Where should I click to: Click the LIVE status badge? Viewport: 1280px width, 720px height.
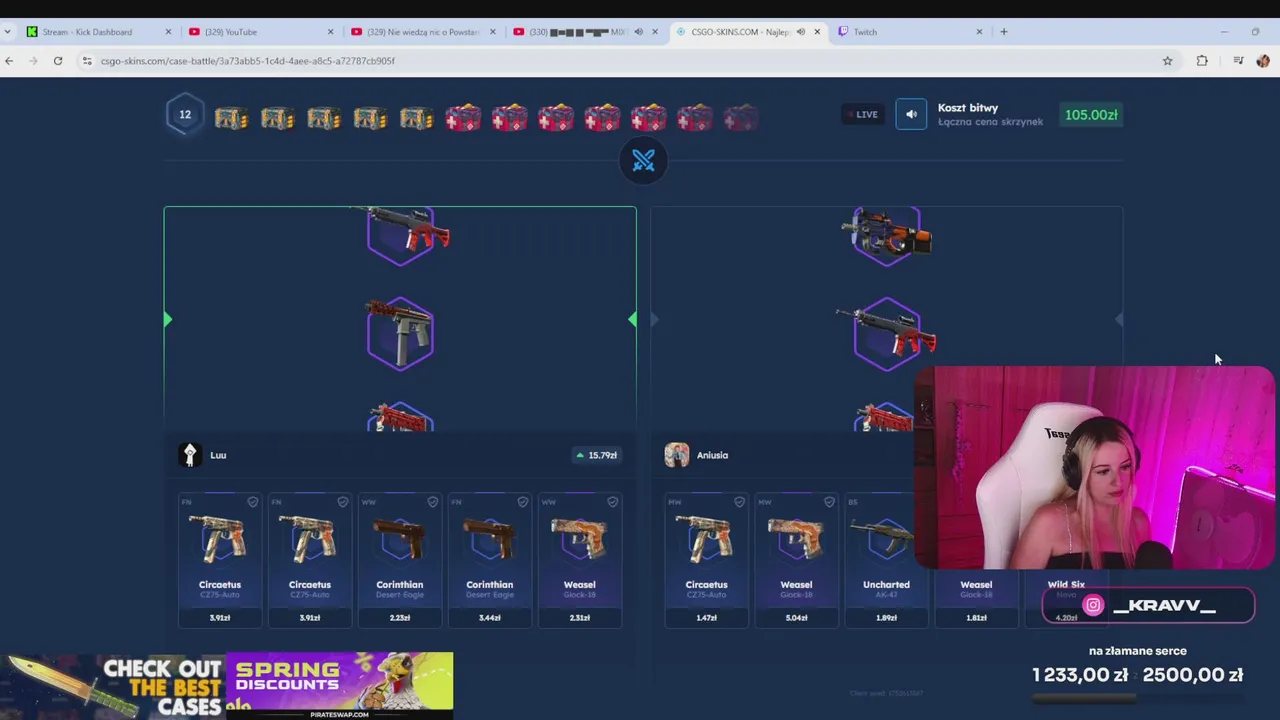(x=861, y=115)
